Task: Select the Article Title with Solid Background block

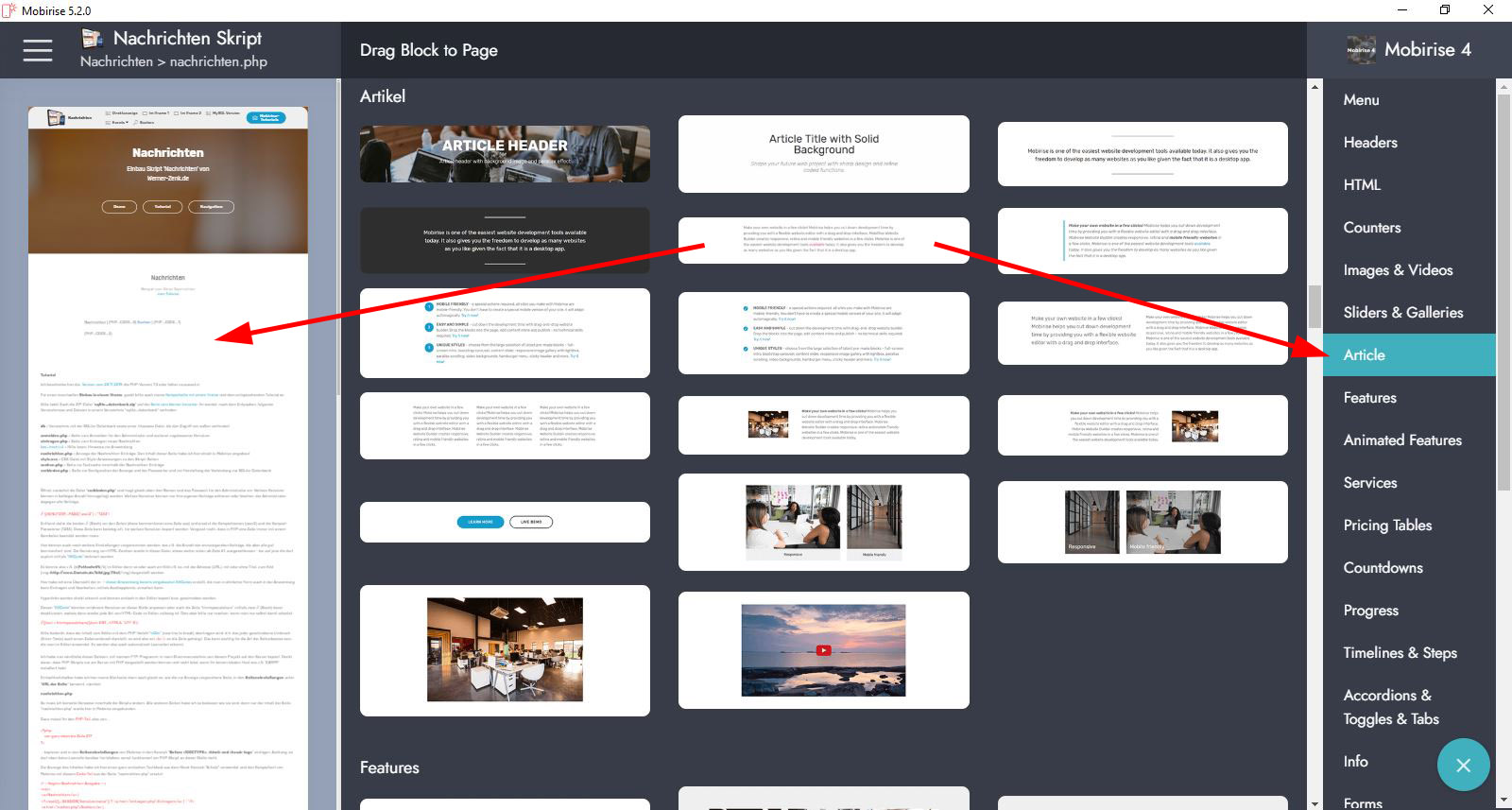Action: pos(823,154)
